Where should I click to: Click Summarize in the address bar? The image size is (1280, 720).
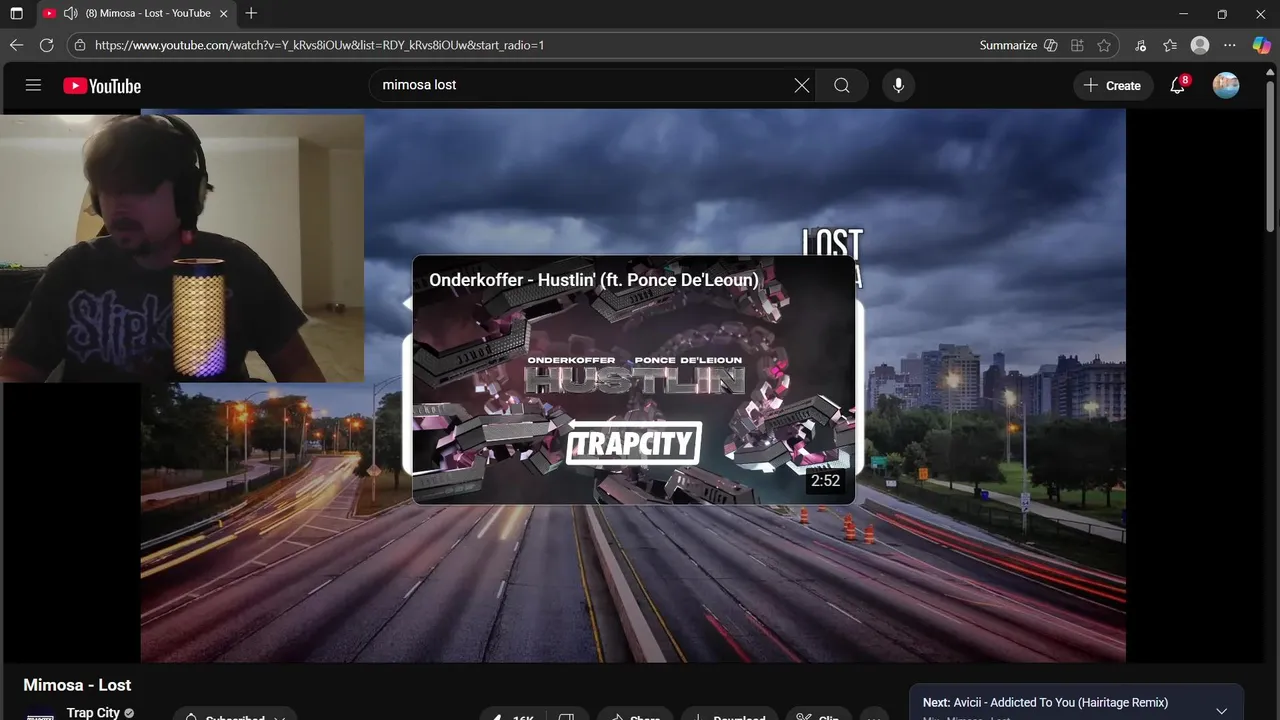pyautogui.click(x=1008, y=45)
